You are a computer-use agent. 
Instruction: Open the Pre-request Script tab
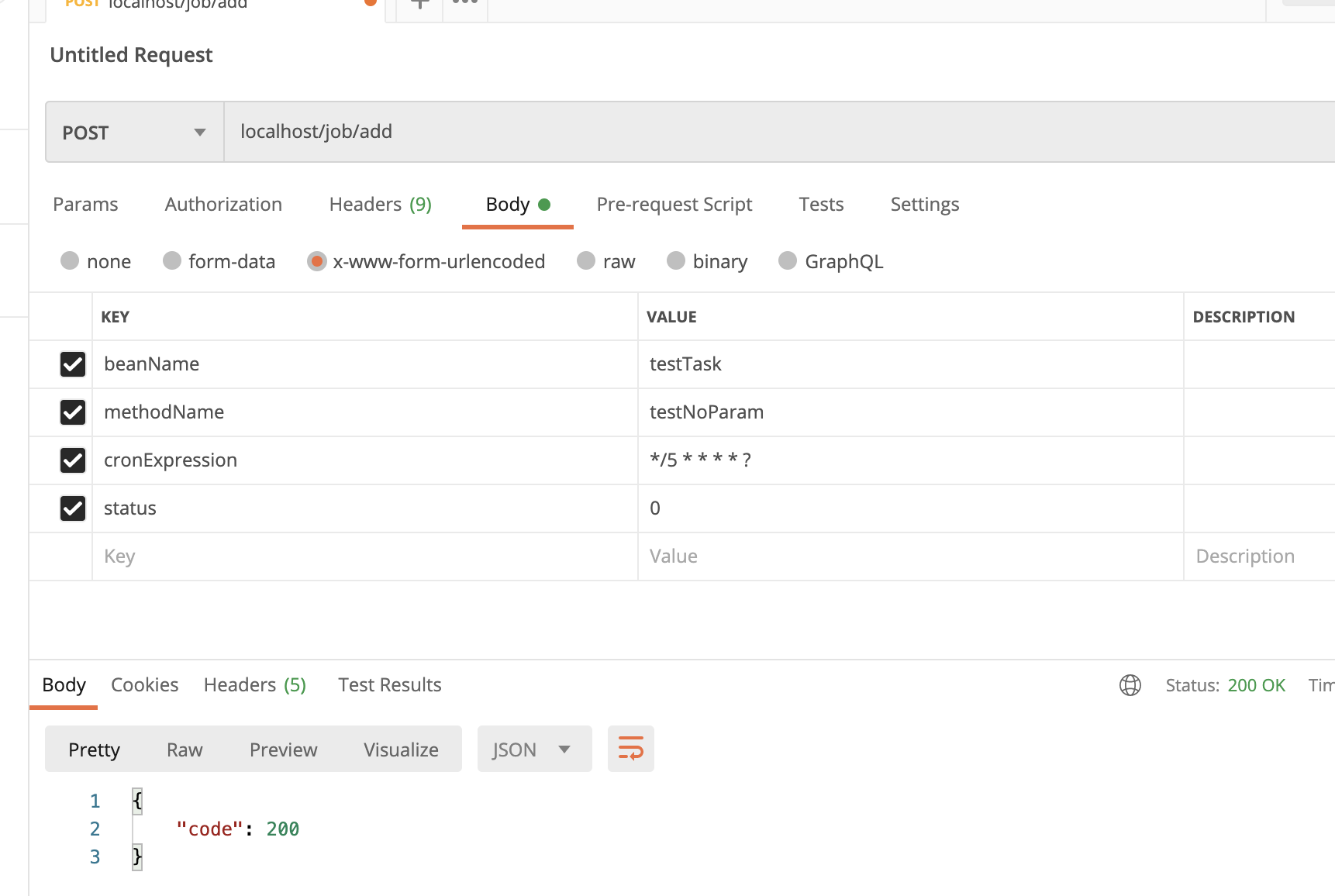[674, 205]
